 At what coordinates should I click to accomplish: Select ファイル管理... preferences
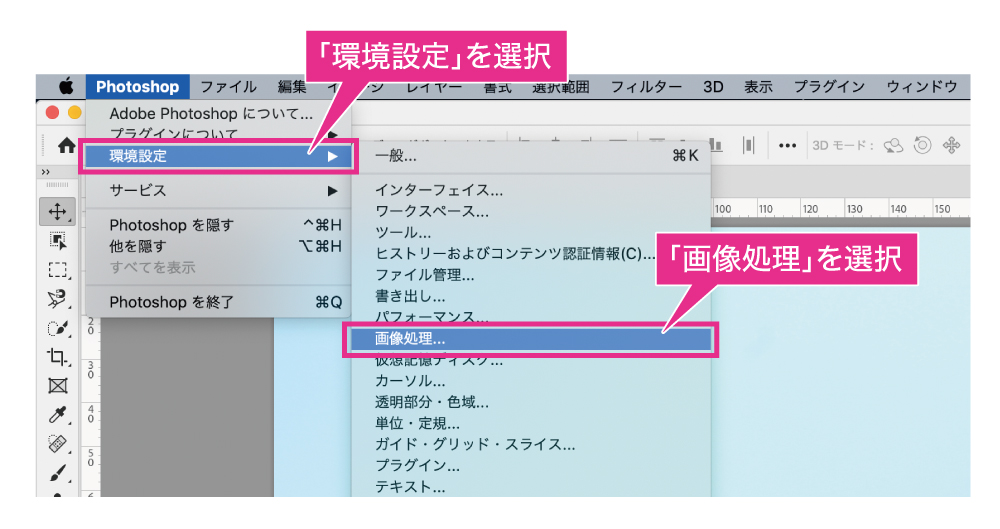coord(531,275)
